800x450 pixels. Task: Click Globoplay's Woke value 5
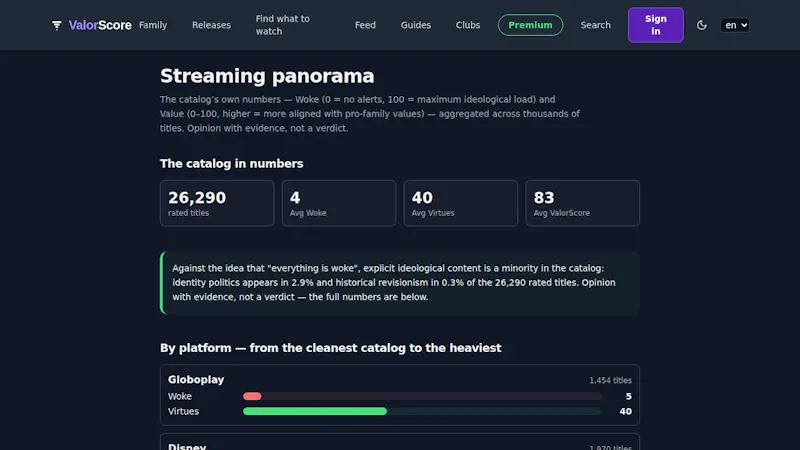(629, 396)
